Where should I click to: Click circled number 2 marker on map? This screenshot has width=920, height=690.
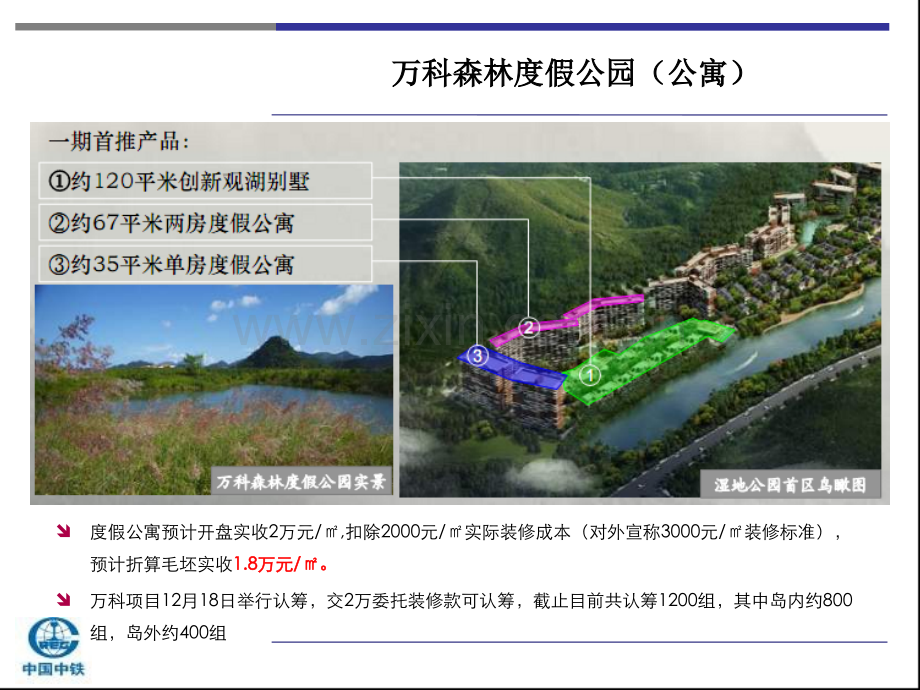point(530,326)
